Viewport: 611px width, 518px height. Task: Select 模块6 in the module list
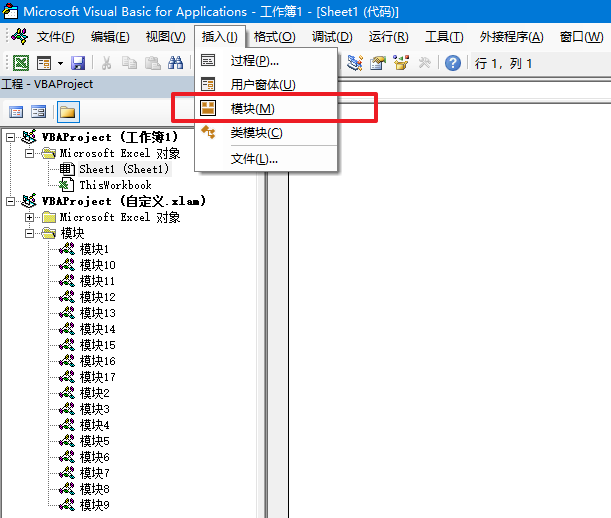(x=95, y=457)
